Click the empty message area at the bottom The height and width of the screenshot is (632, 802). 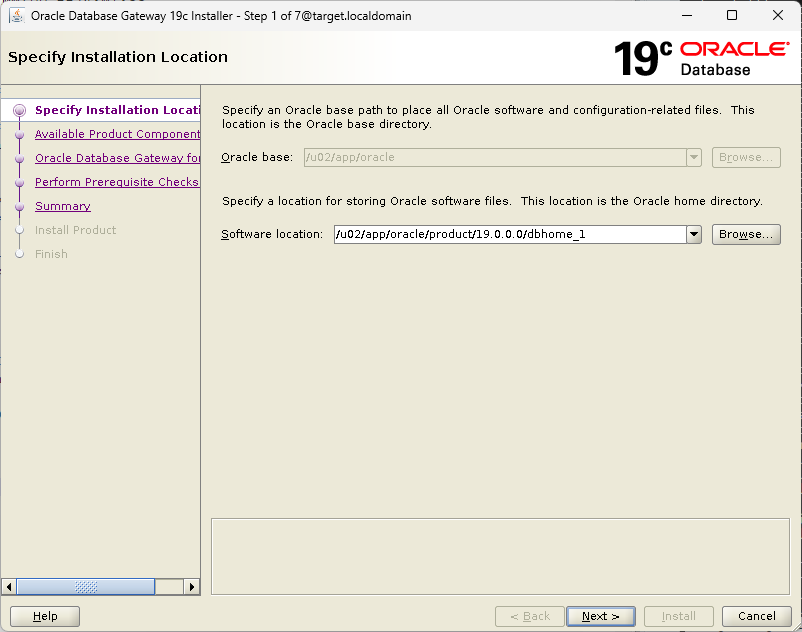pos(500,556)
